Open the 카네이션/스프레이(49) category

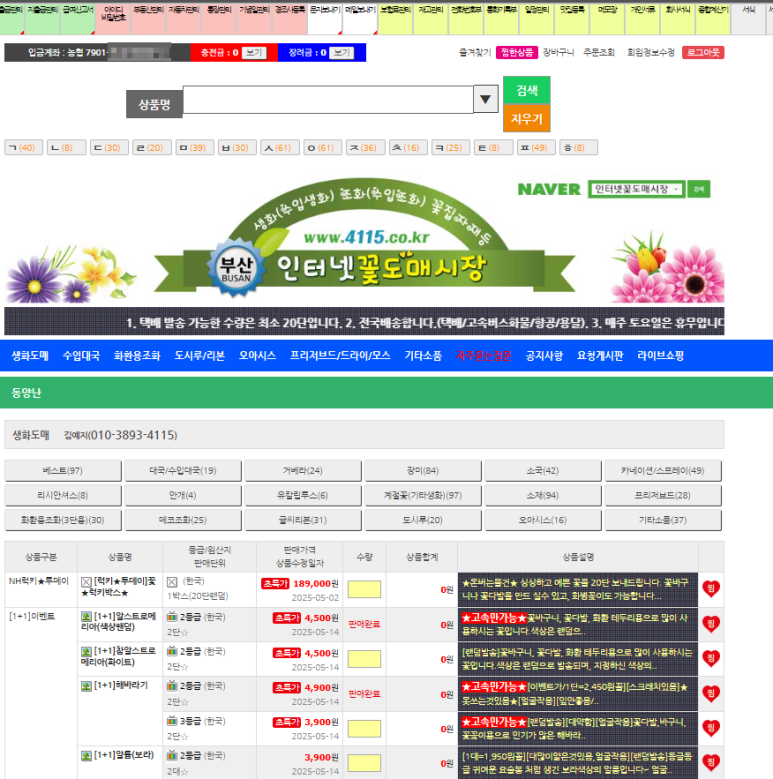tap(663, 470)
